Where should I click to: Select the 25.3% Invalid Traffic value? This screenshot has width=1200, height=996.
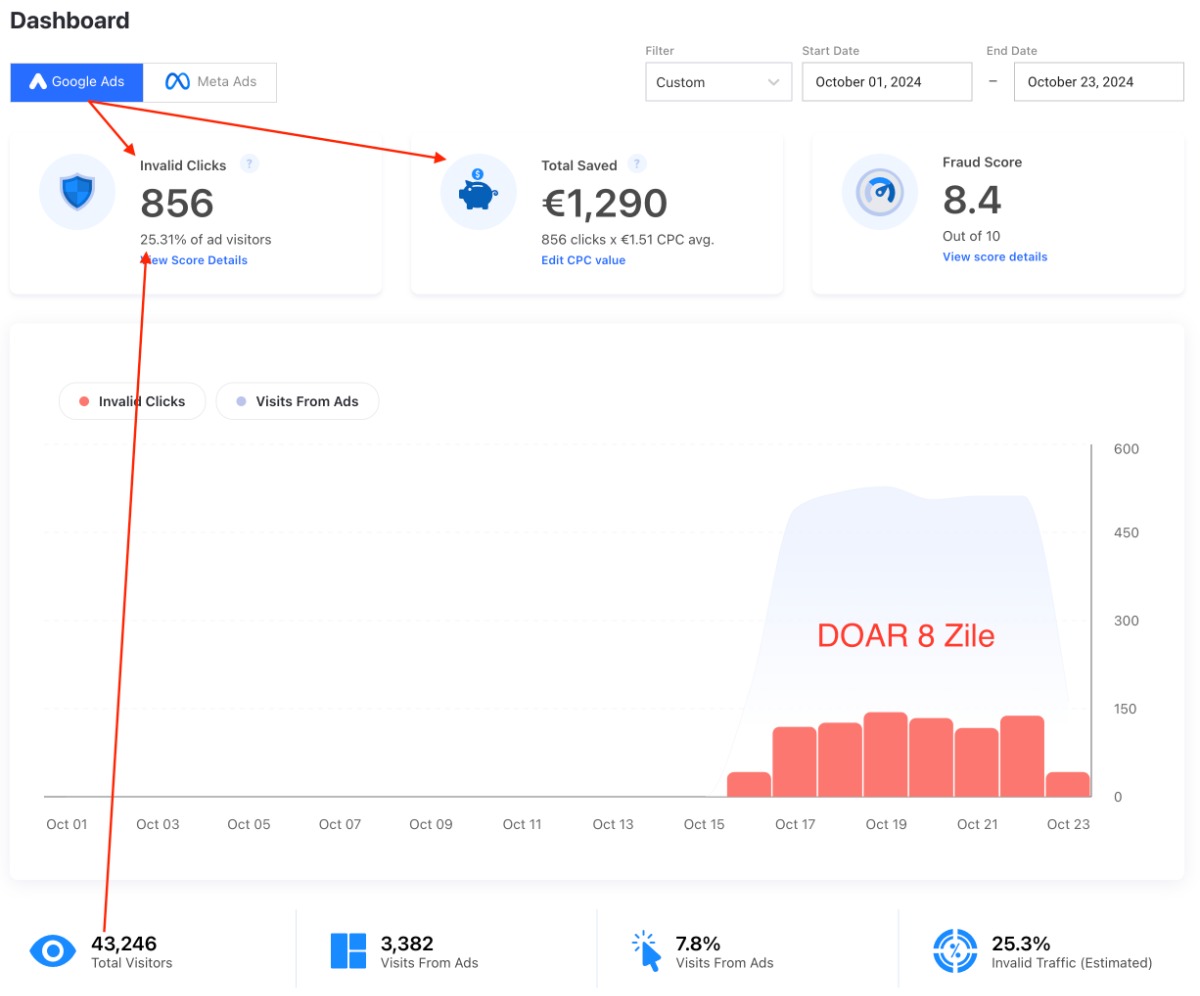point(1021,943)
